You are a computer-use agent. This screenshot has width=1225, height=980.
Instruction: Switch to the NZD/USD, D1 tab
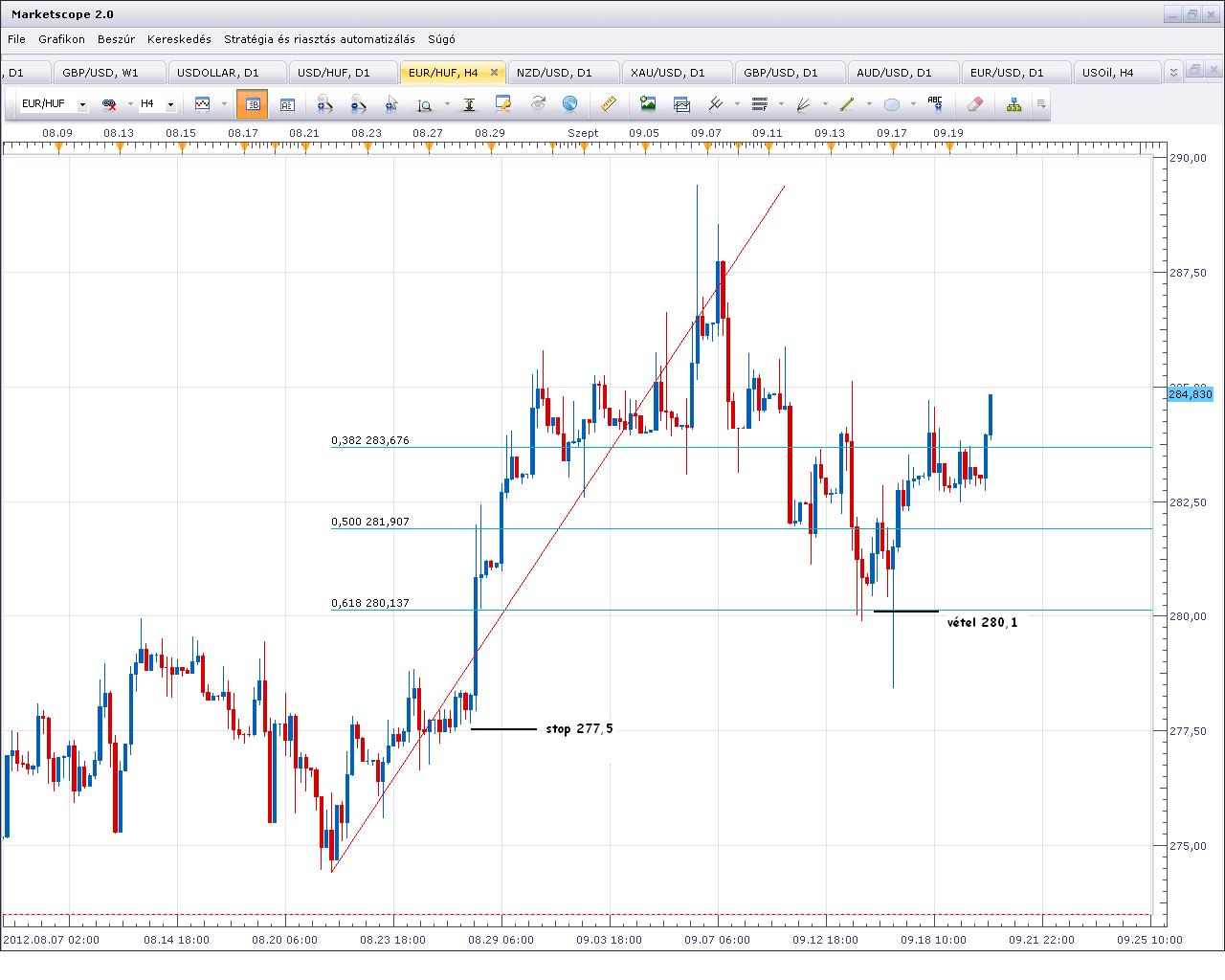(x=563, y=73)
